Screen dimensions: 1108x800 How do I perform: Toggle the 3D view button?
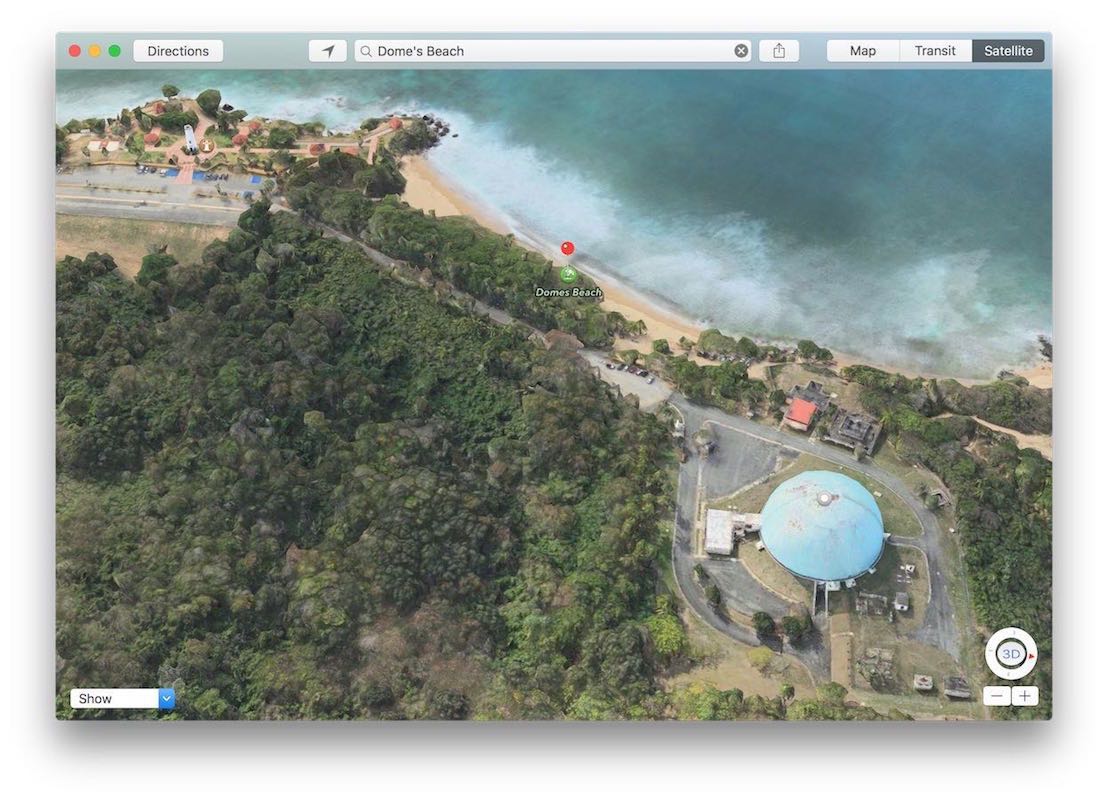pos(1011,654)
